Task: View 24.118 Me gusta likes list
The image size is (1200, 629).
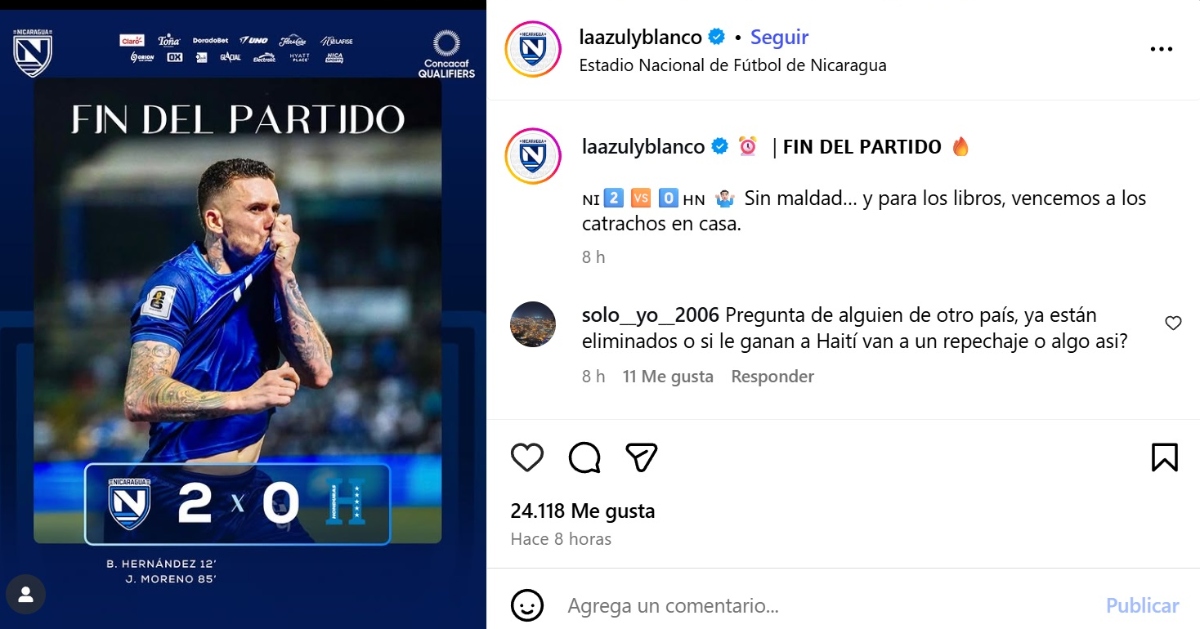Action: pos(583,511)
